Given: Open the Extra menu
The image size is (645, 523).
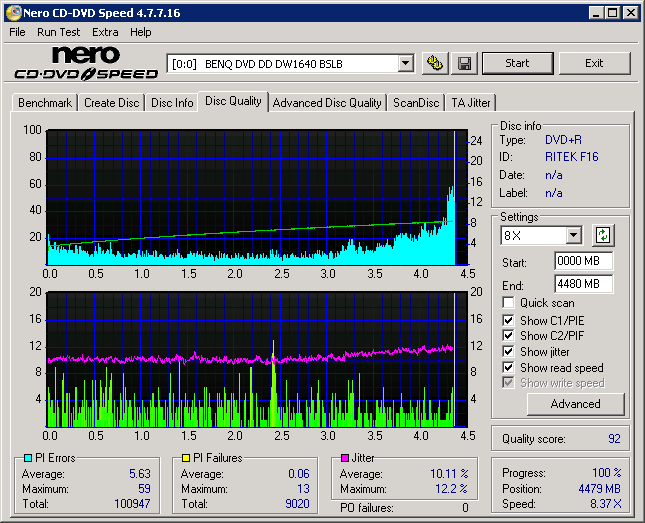Looking at the screenshot, I should pos(105,32).
